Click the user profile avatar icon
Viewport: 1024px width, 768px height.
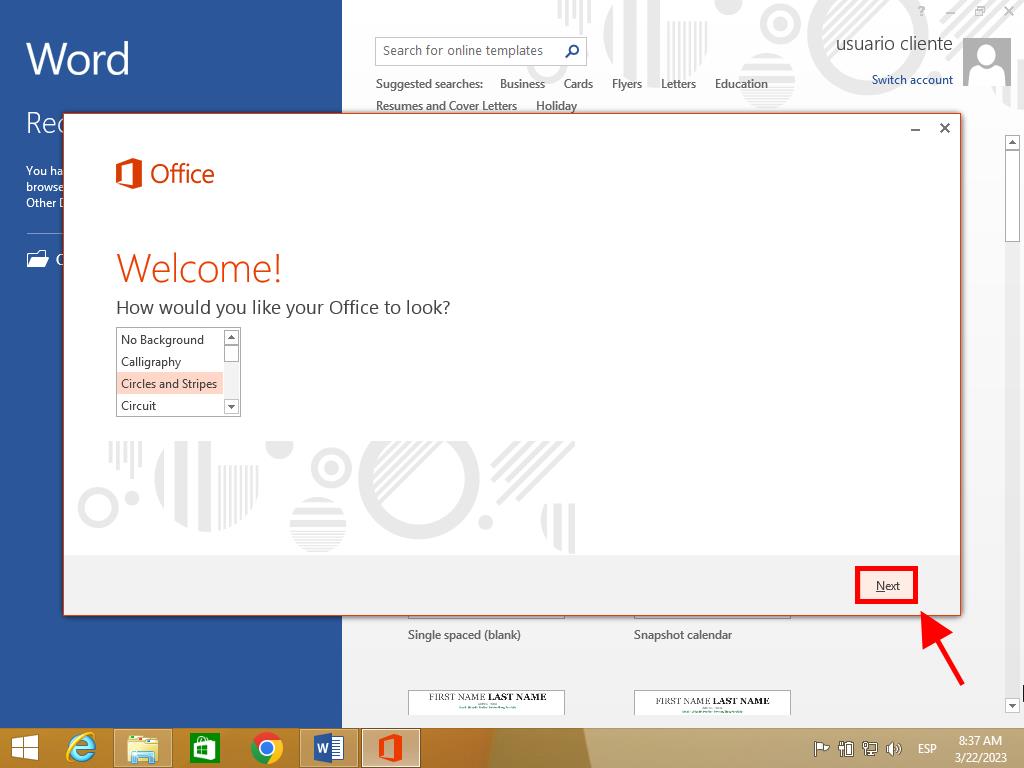986,63
